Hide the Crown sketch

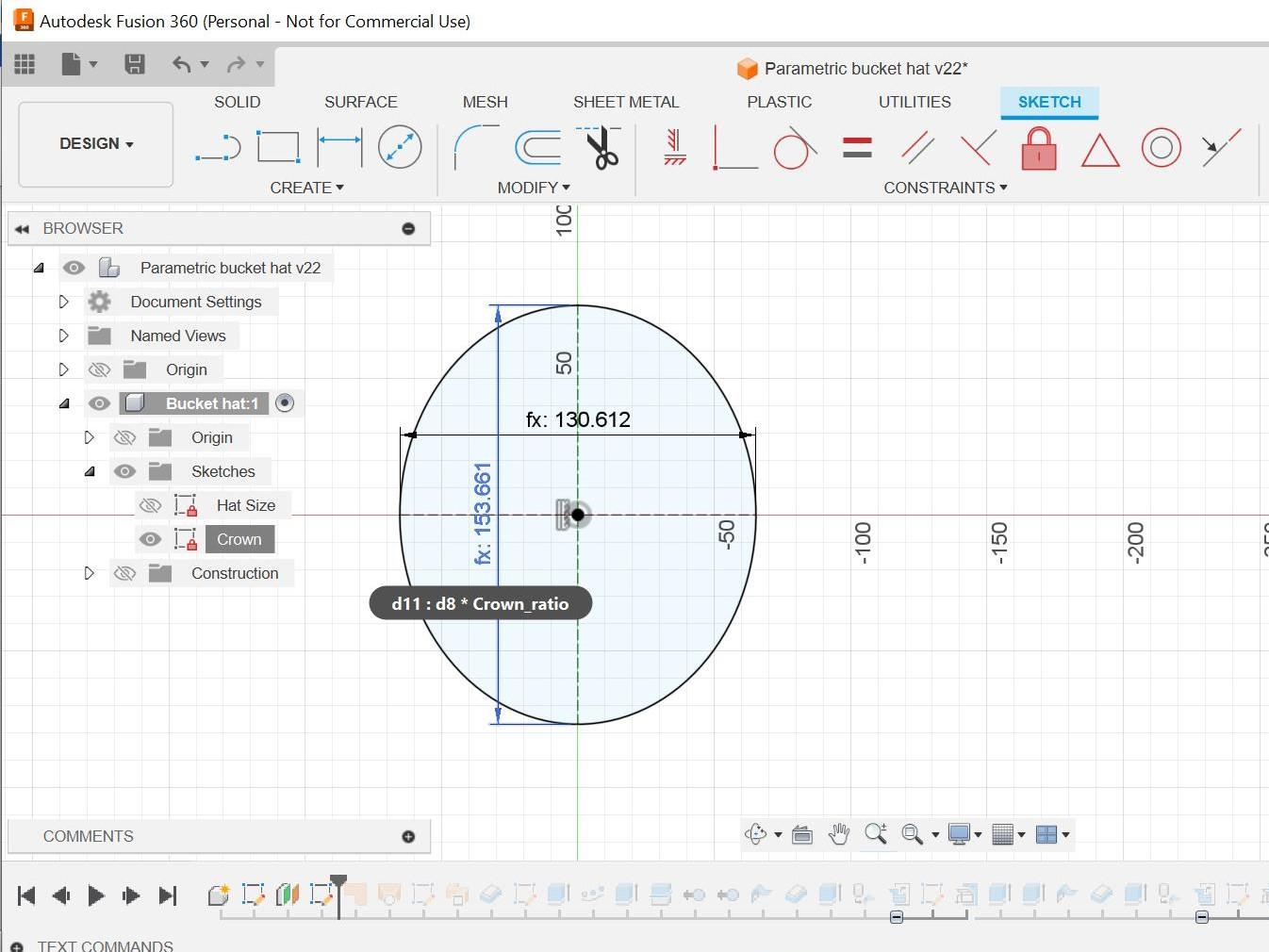click(150, 539)
